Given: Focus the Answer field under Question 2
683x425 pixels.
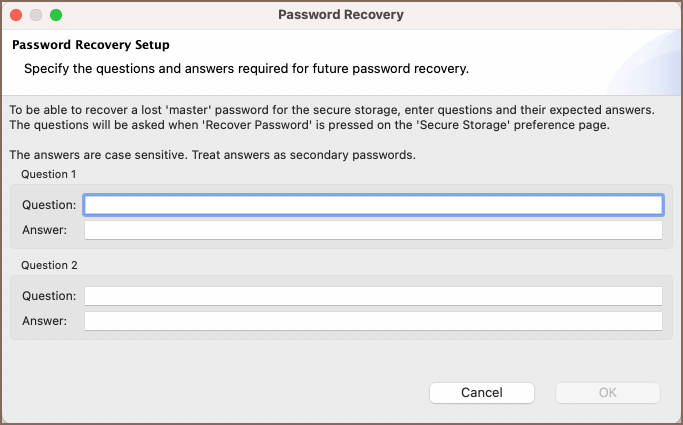Looking at the screenshot, I should pos(373,321).
